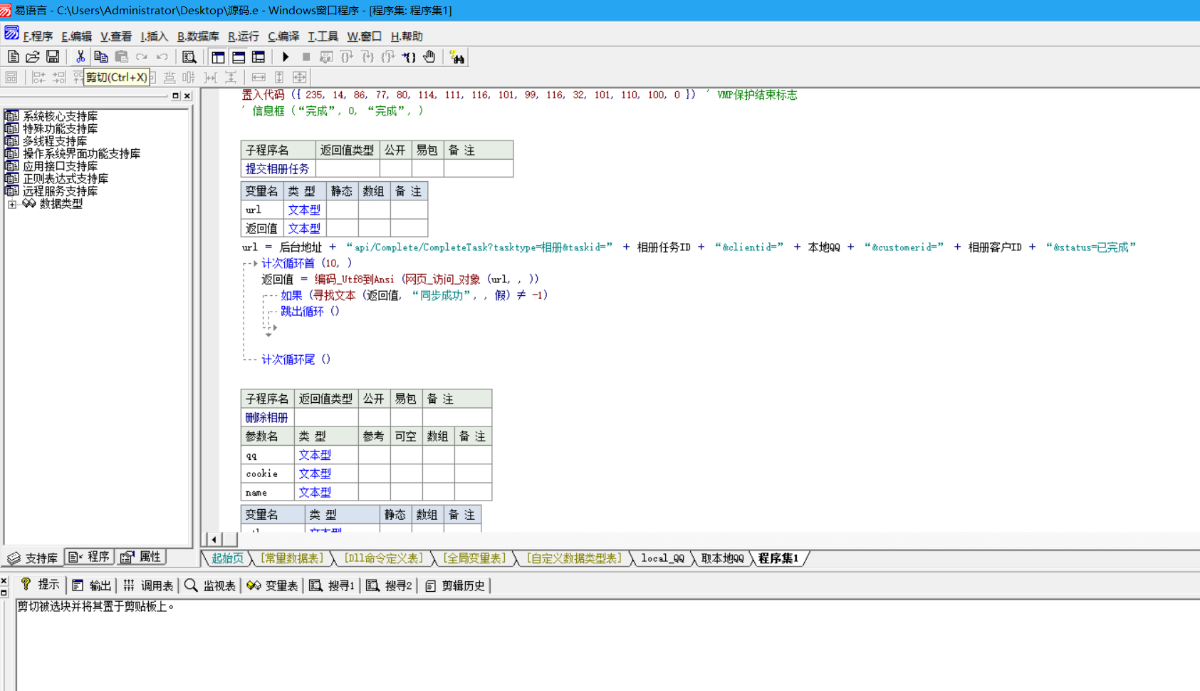Switch to the 起始页 tab

[x=227, y=558]
